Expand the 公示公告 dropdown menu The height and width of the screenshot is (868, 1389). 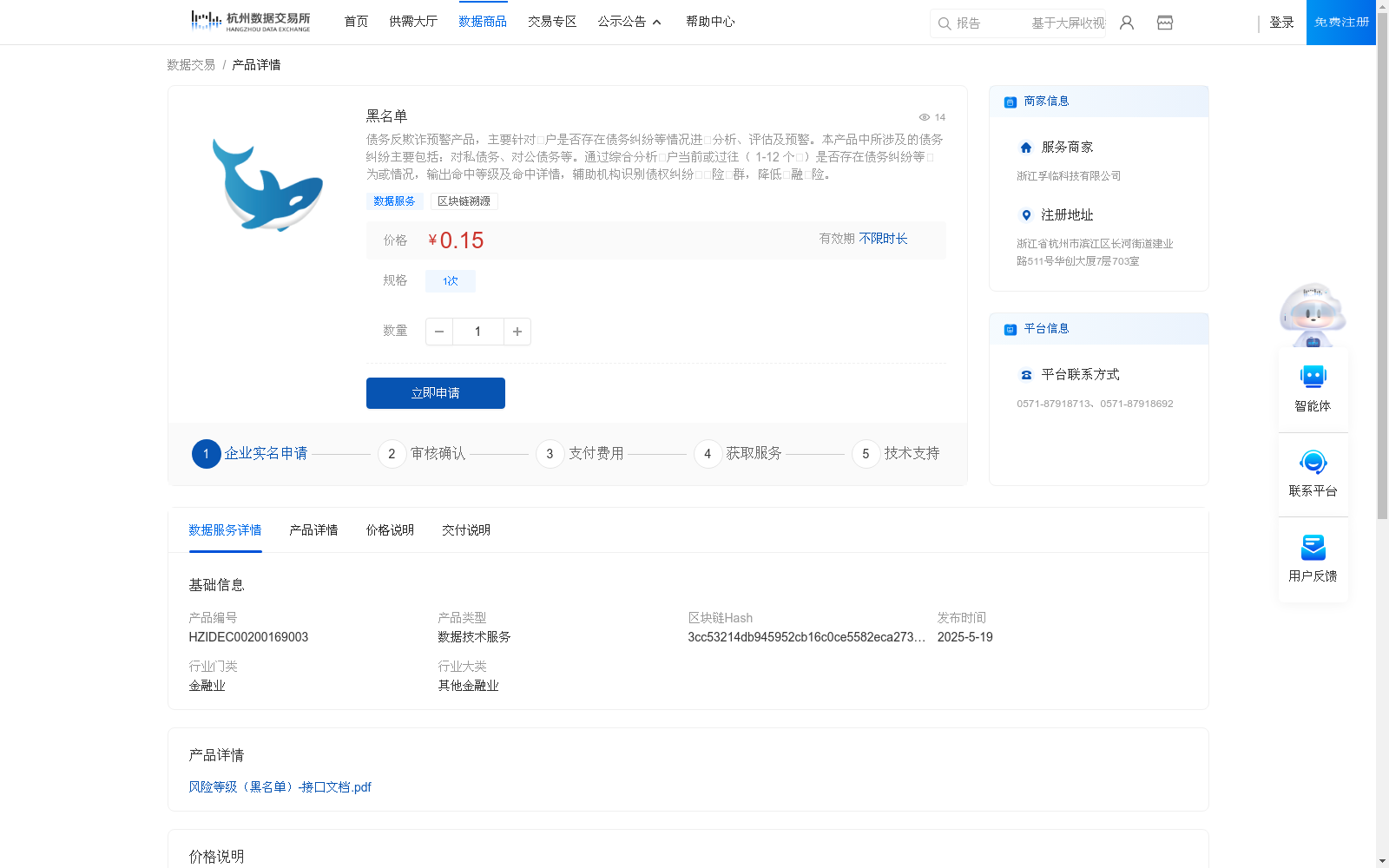click(x=629, y=22)
